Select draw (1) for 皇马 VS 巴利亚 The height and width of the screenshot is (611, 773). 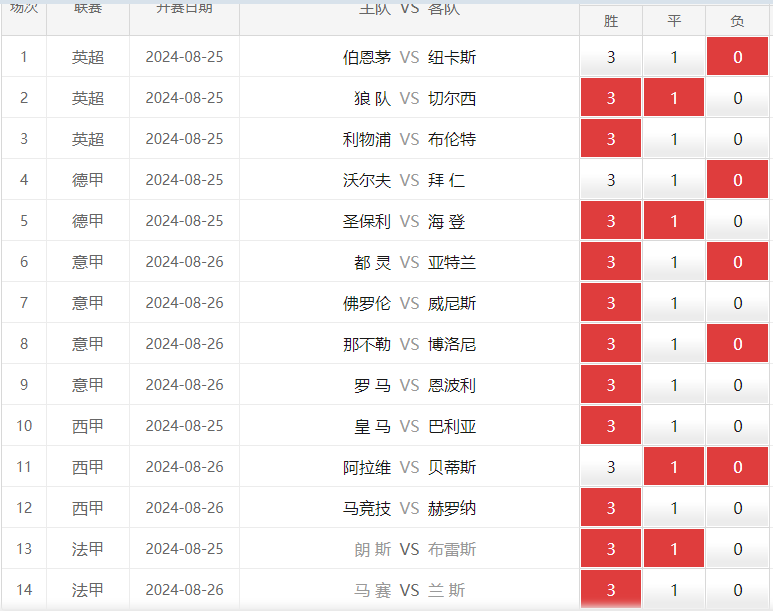(x=674, y=425)
